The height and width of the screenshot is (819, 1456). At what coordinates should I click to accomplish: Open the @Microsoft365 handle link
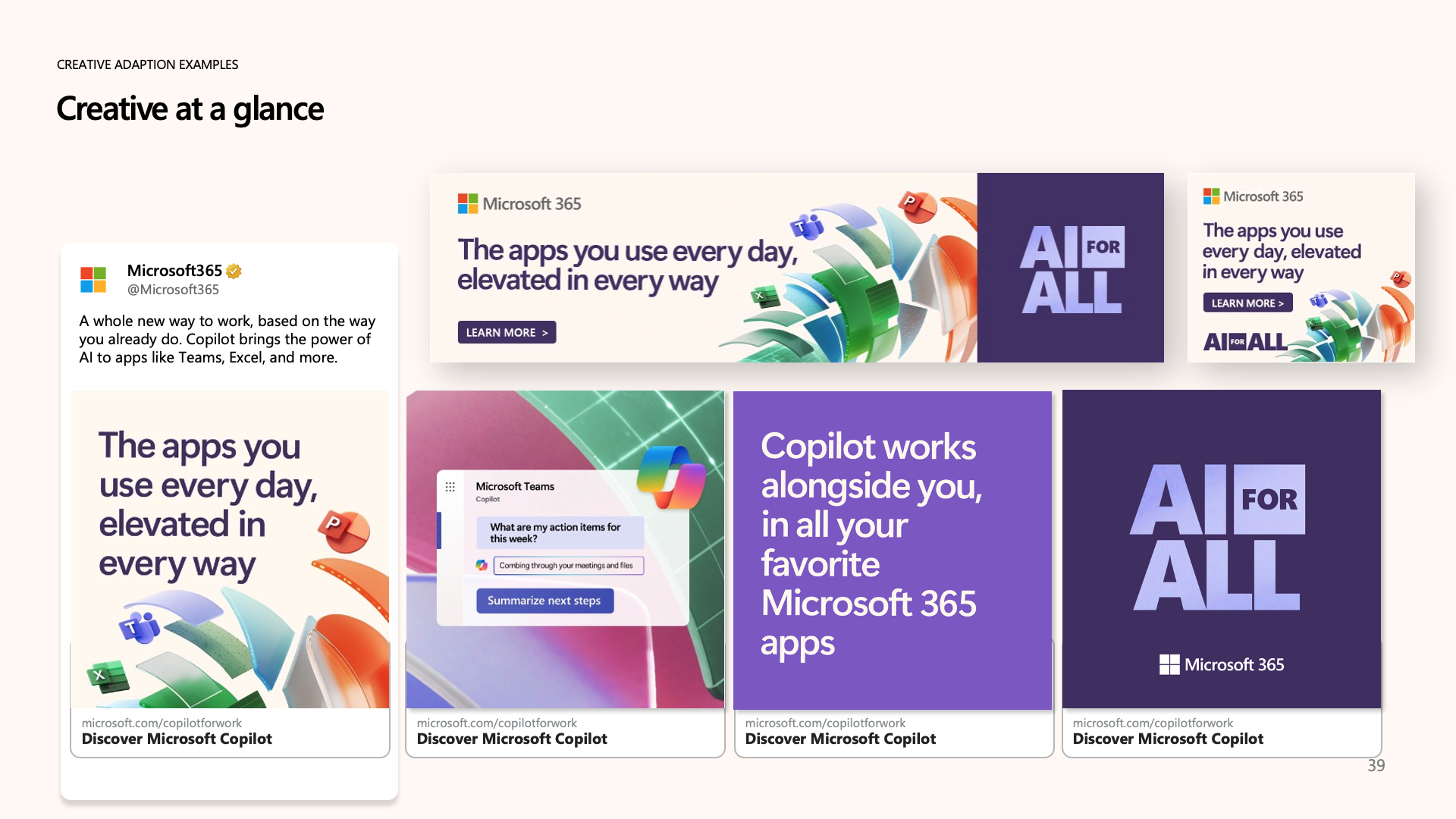[x=173, y=290]
